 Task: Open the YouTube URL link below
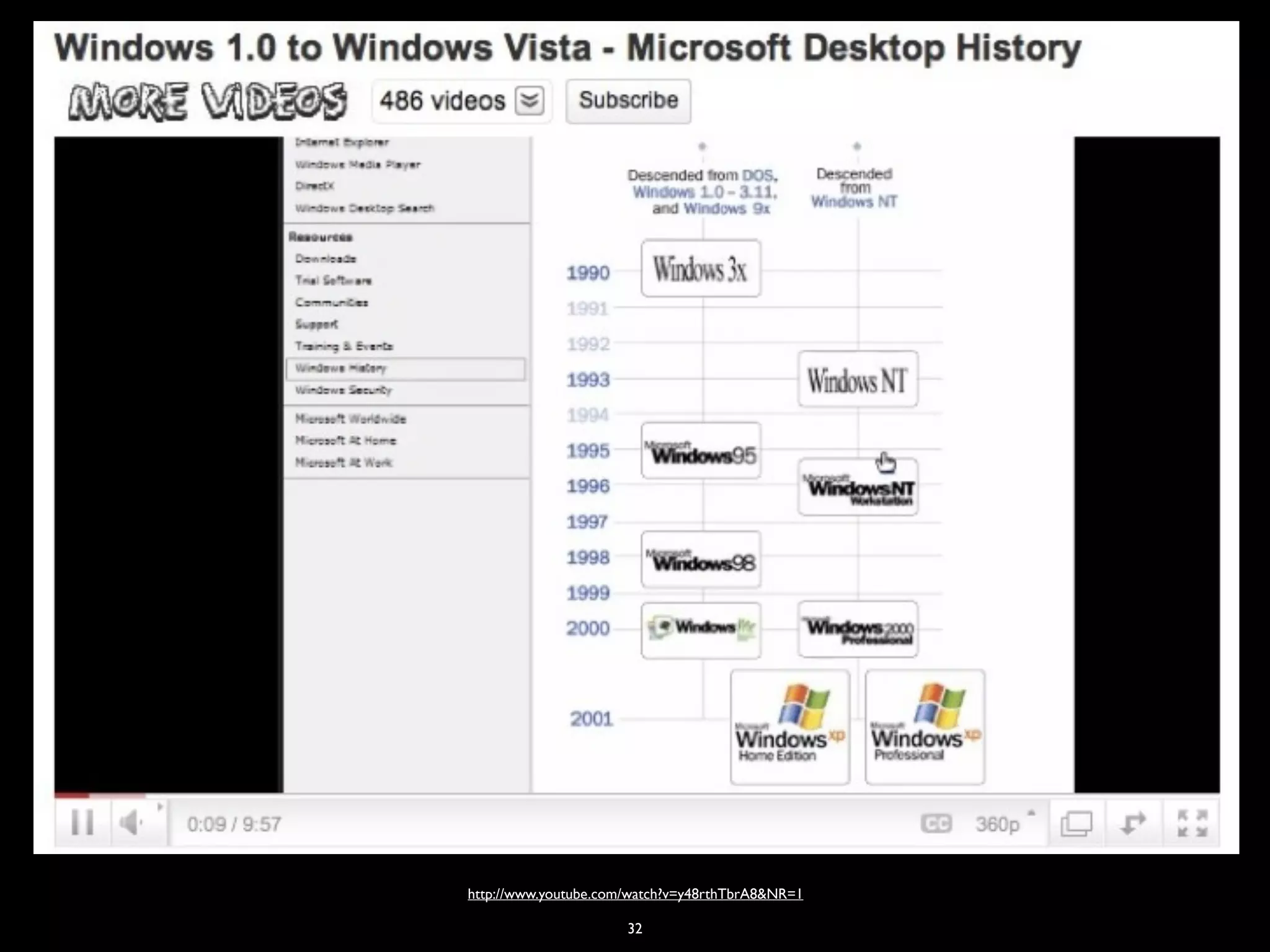pyautogui.click(x=635, y=894)
